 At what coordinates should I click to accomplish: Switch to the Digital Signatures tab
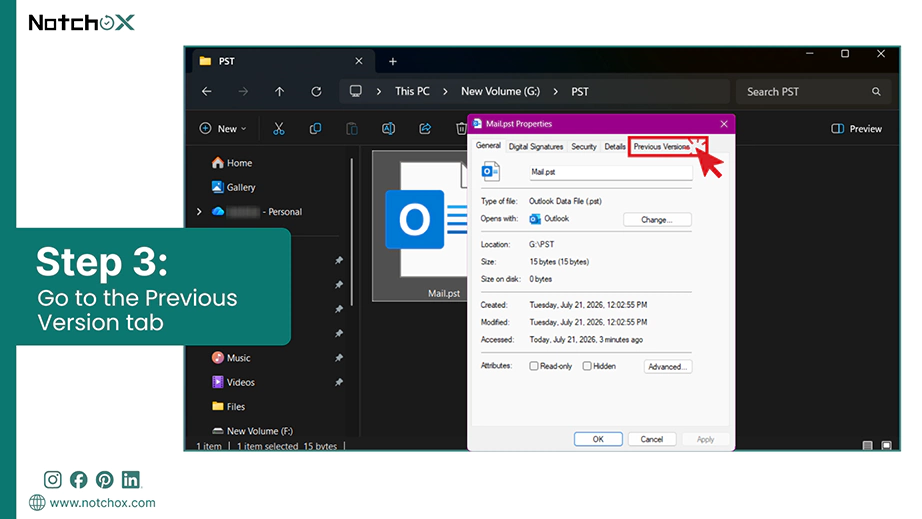pos(536,146)
